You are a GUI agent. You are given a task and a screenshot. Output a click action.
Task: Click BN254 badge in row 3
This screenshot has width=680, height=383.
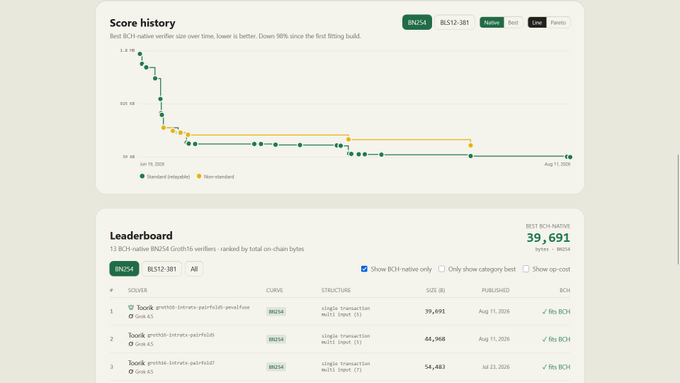pos(276,367)
